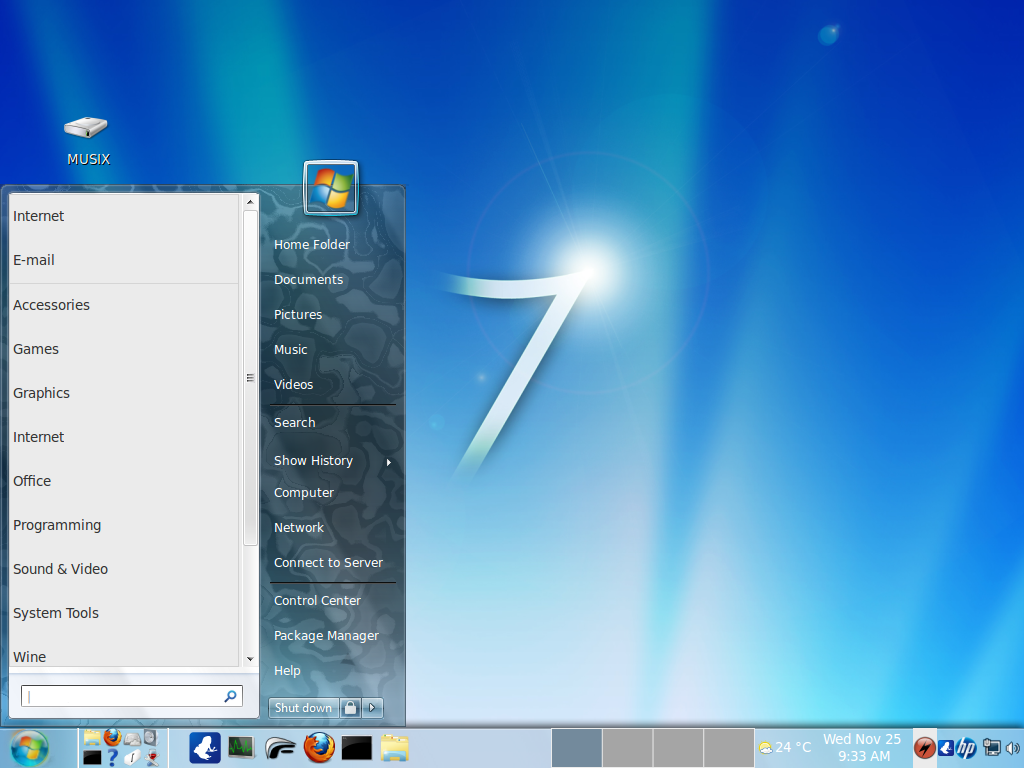The width and height of the screenshot is (1024, 768).
Task: Click the menu scrollbar down arrow
Action: (250, 659)
